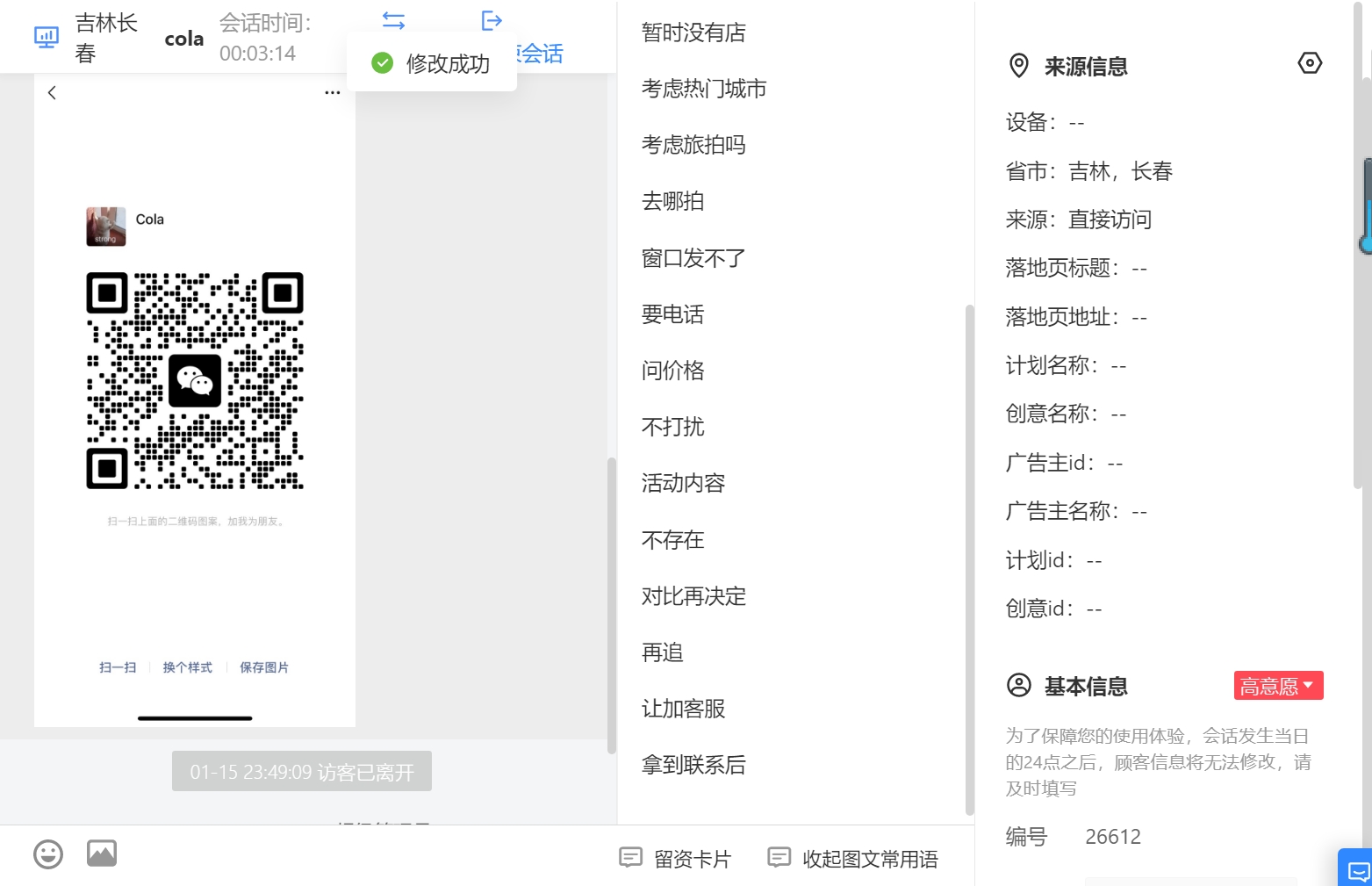This screenshot has width=1372, height=886.
Task: Select quick reply 不存在
Action: click(672, 540)
